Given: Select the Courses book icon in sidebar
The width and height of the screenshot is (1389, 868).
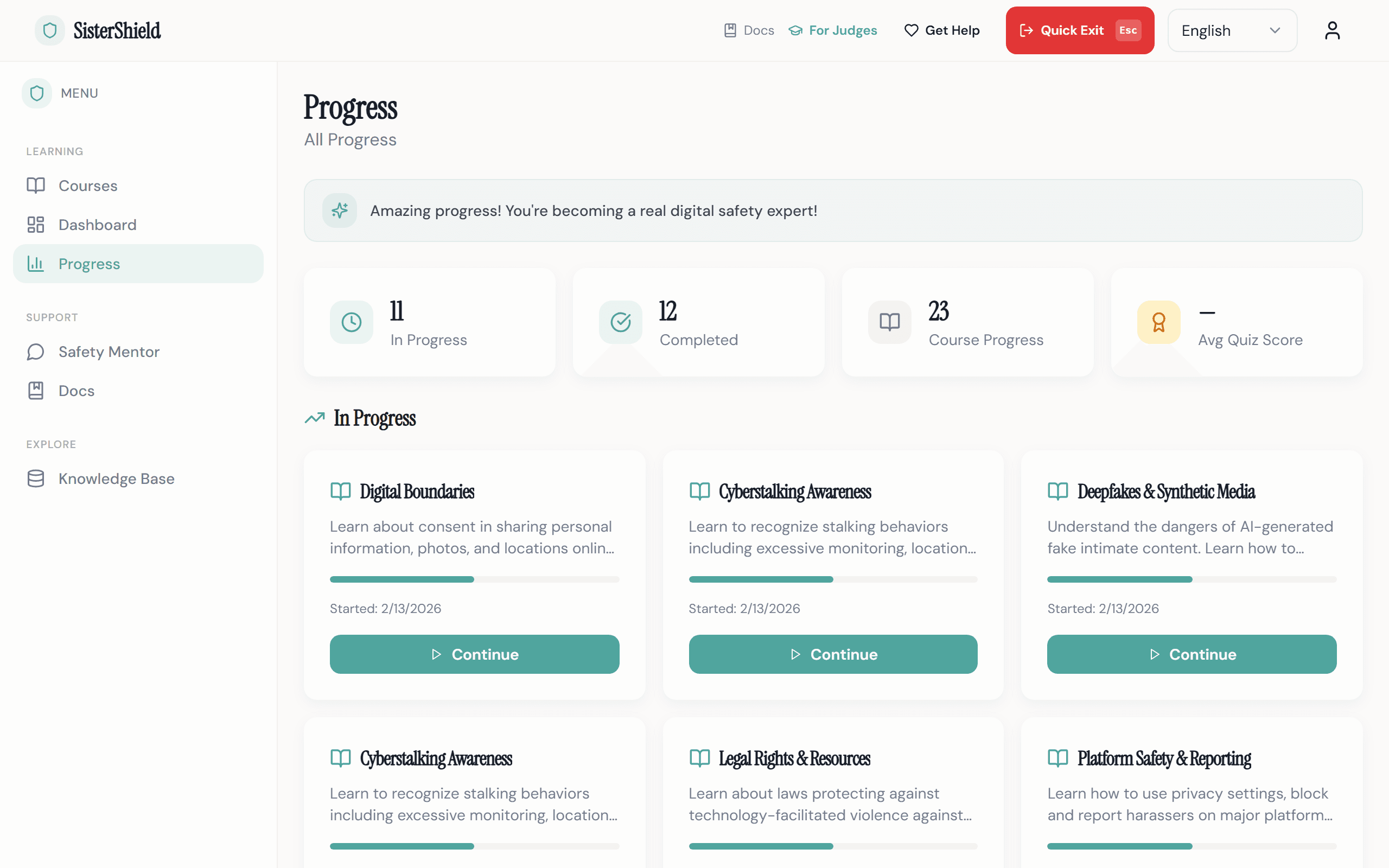Looking at the screenshot, I should 36,186.
